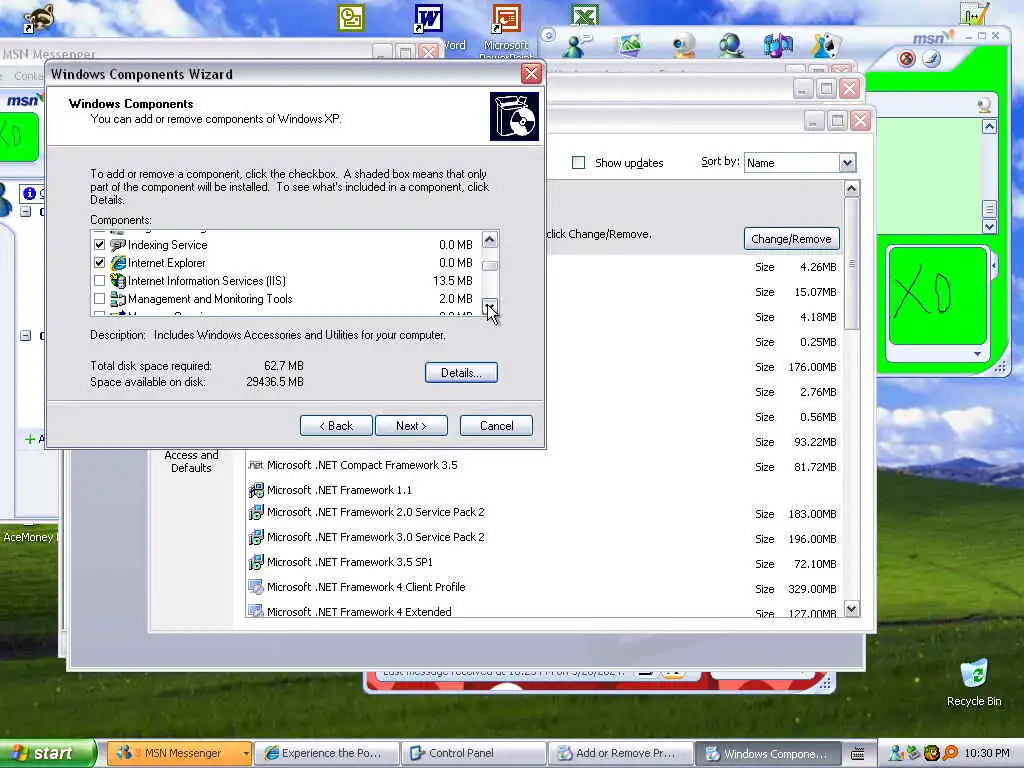Click Next in Windows Components Wizard
The width and height of the screenshot is (1024, 768).
411,426
